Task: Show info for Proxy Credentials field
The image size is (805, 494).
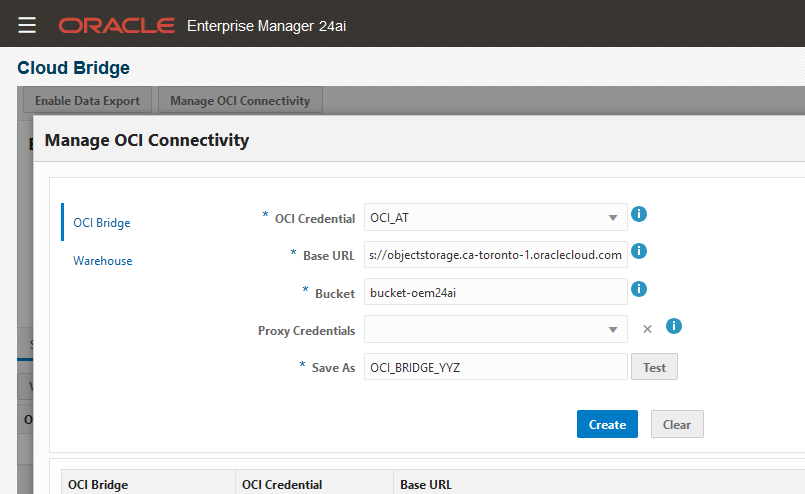Action: pos(674,326)
